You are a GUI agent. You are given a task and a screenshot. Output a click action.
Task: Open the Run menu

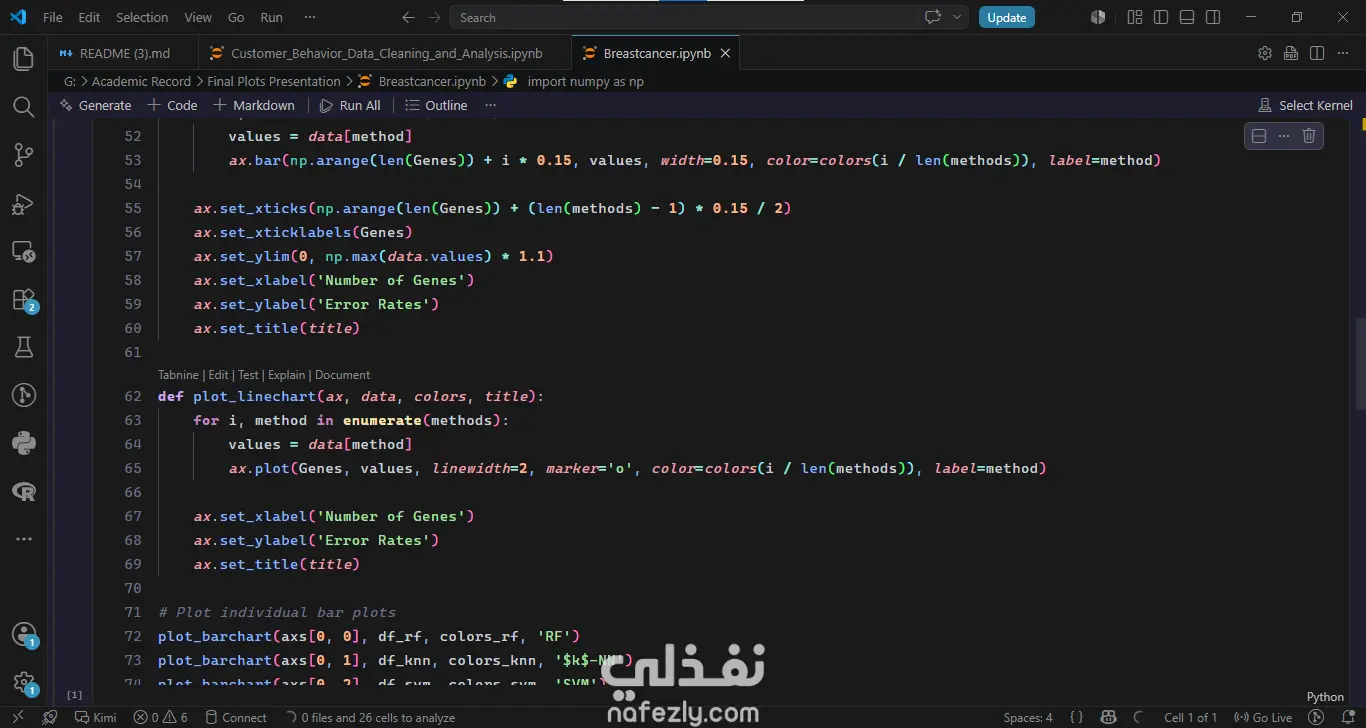point(271,17)
